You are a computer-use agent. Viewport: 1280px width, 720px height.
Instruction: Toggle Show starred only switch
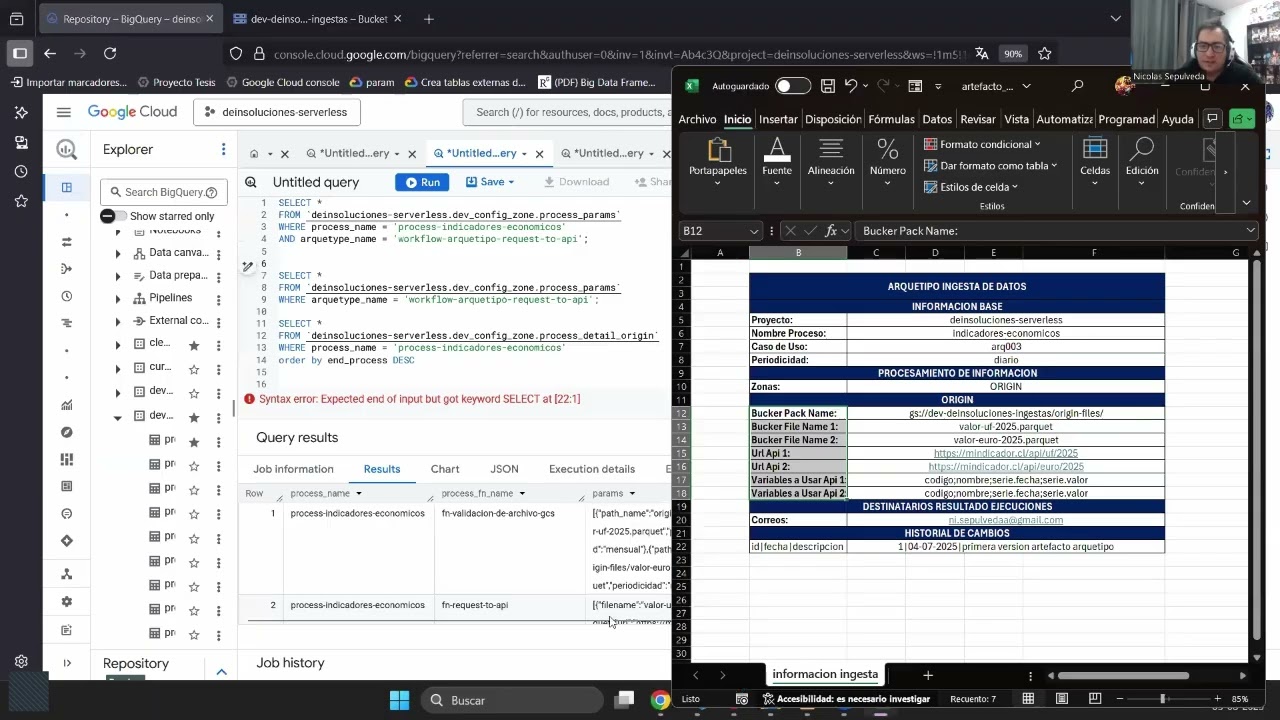(x=113, y=216)
